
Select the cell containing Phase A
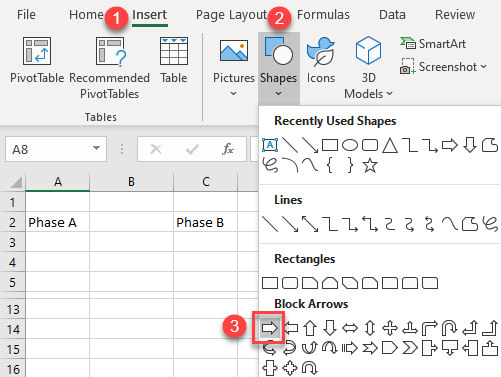[x=58, y=222]
